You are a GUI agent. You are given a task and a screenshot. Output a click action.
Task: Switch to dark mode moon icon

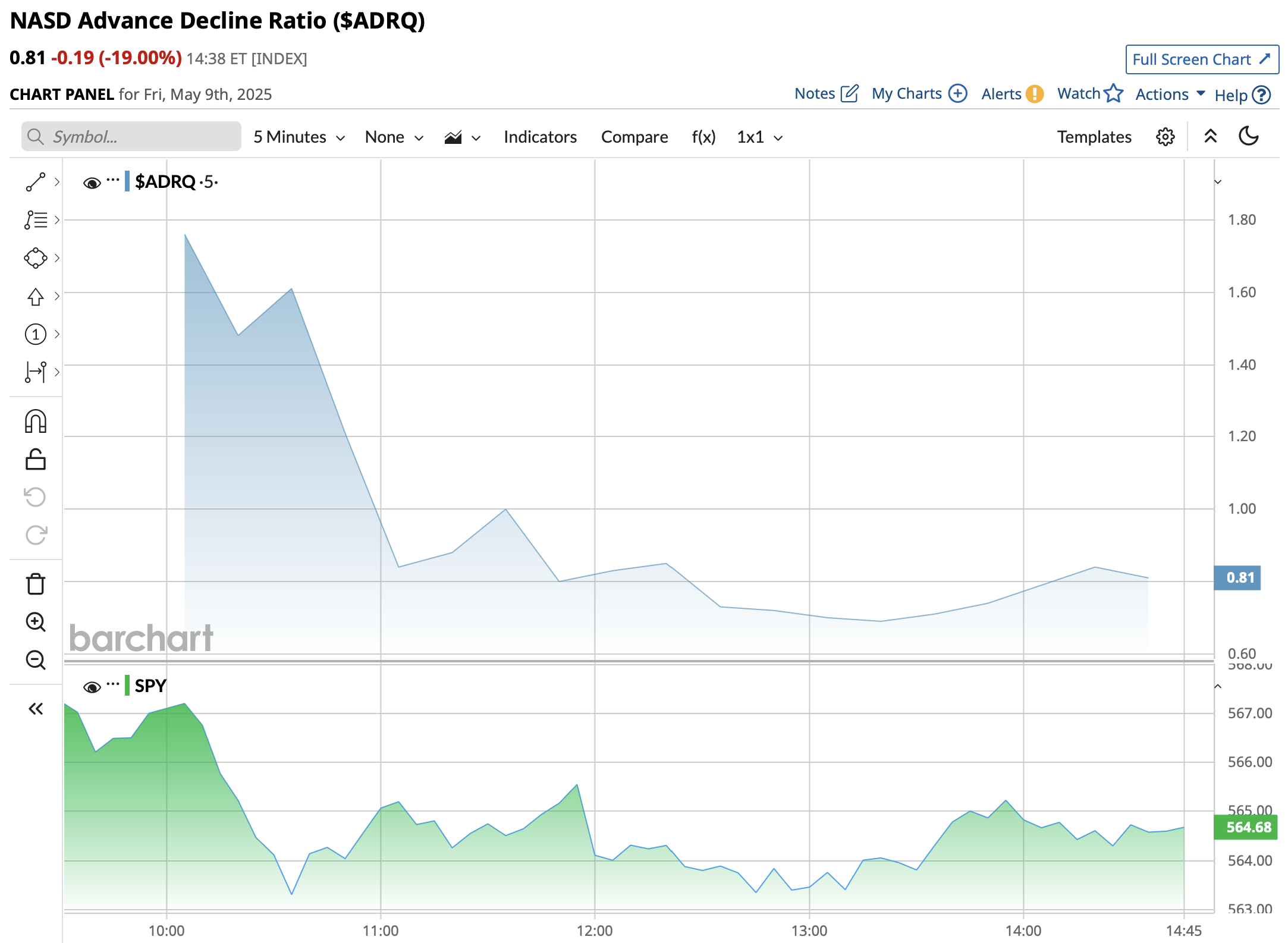[x=1248, y=136]
